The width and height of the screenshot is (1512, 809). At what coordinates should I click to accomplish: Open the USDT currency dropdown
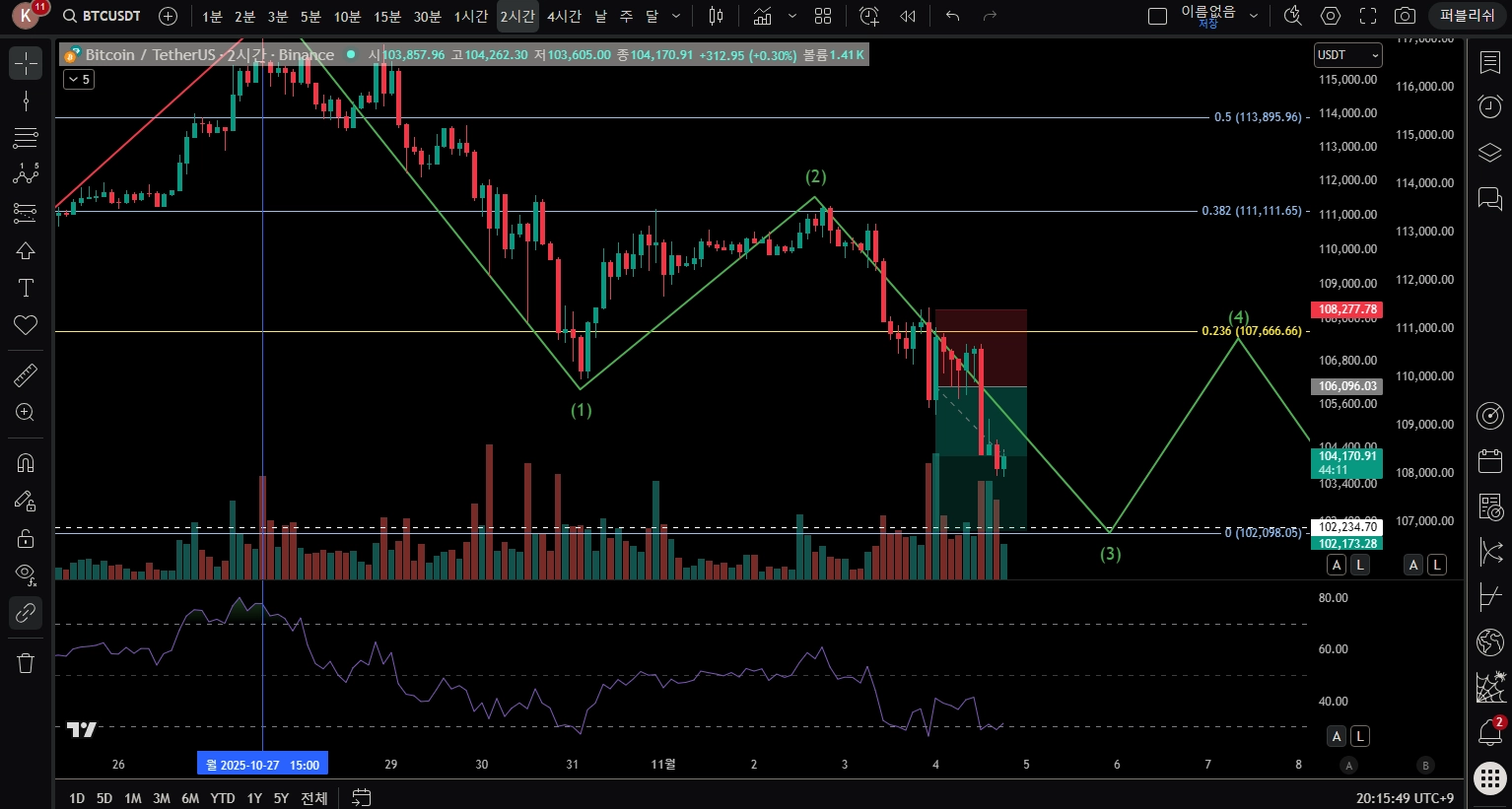pos(1347,55)
